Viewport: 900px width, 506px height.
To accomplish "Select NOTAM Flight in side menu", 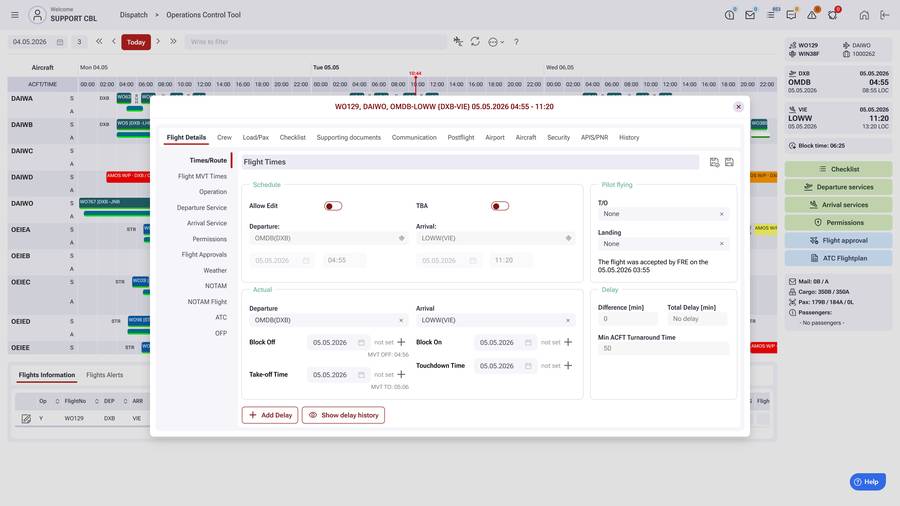I will (x=207, y=302).
